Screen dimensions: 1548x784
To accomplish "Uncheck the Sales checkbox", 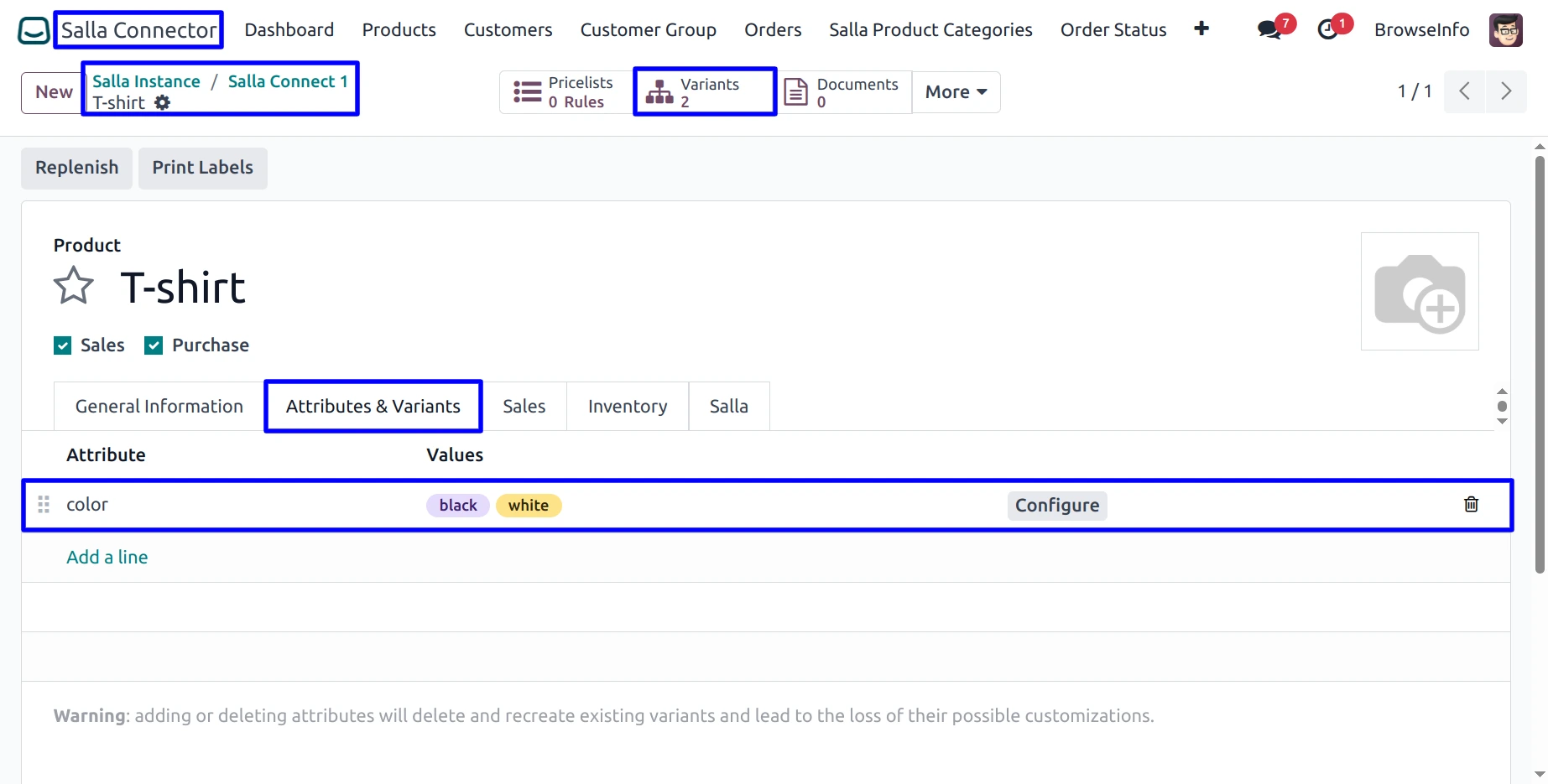I will tap(63, 345).
